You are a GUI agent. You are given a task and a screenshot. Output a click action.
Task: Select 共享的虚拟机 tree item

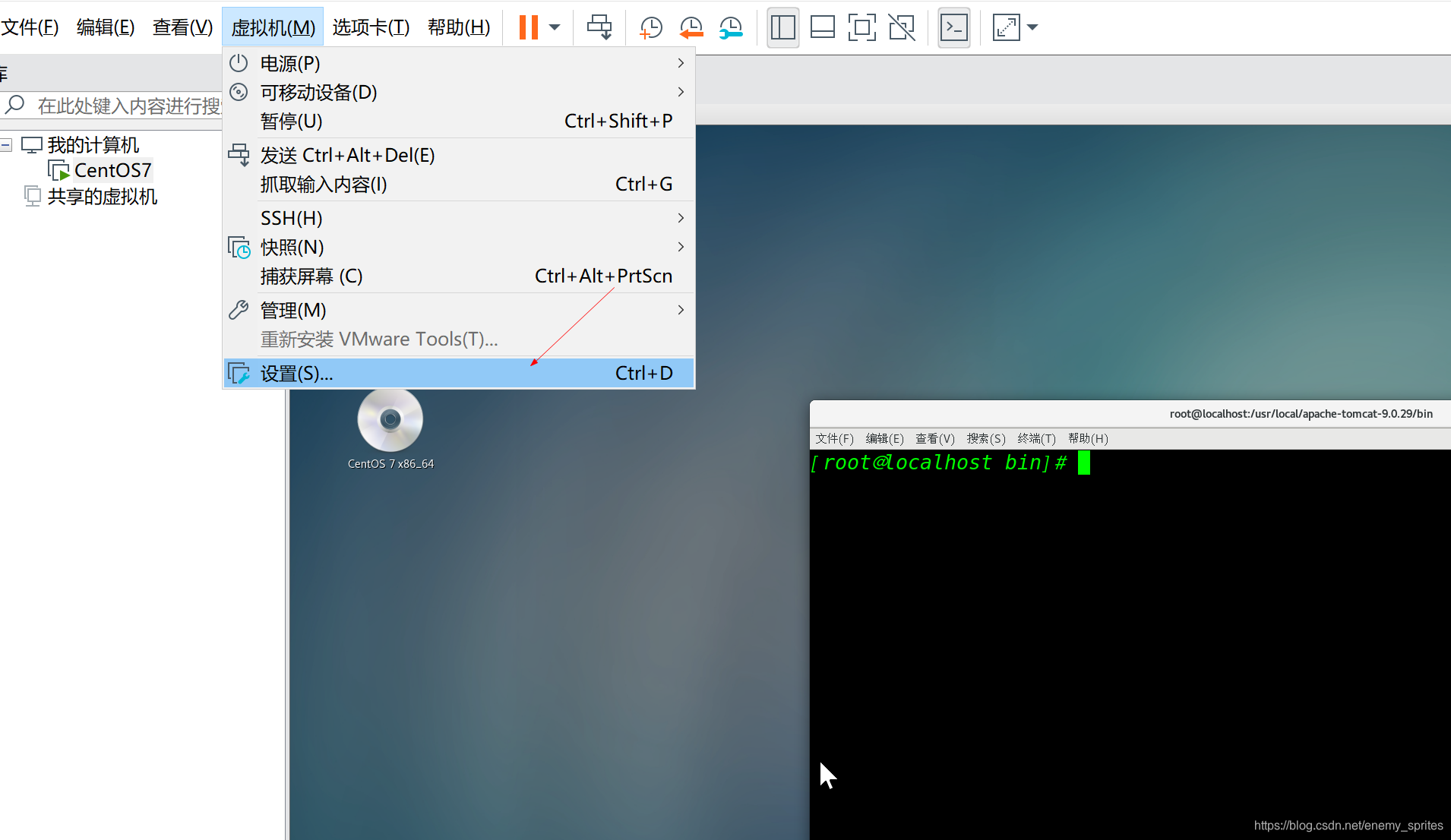click(102, 197)
